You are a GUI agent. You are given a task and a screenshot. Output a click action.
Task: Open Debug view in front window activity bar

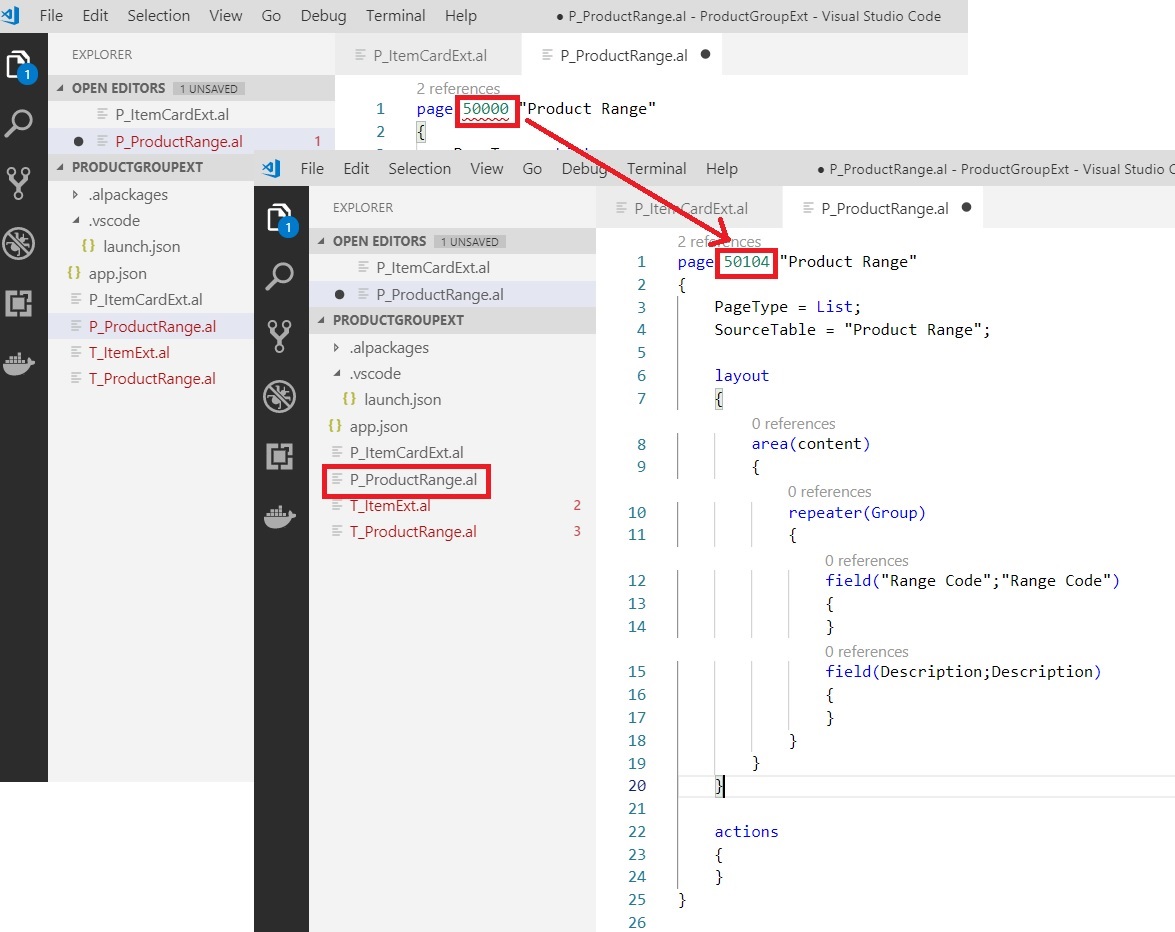(x=280, y=397)
